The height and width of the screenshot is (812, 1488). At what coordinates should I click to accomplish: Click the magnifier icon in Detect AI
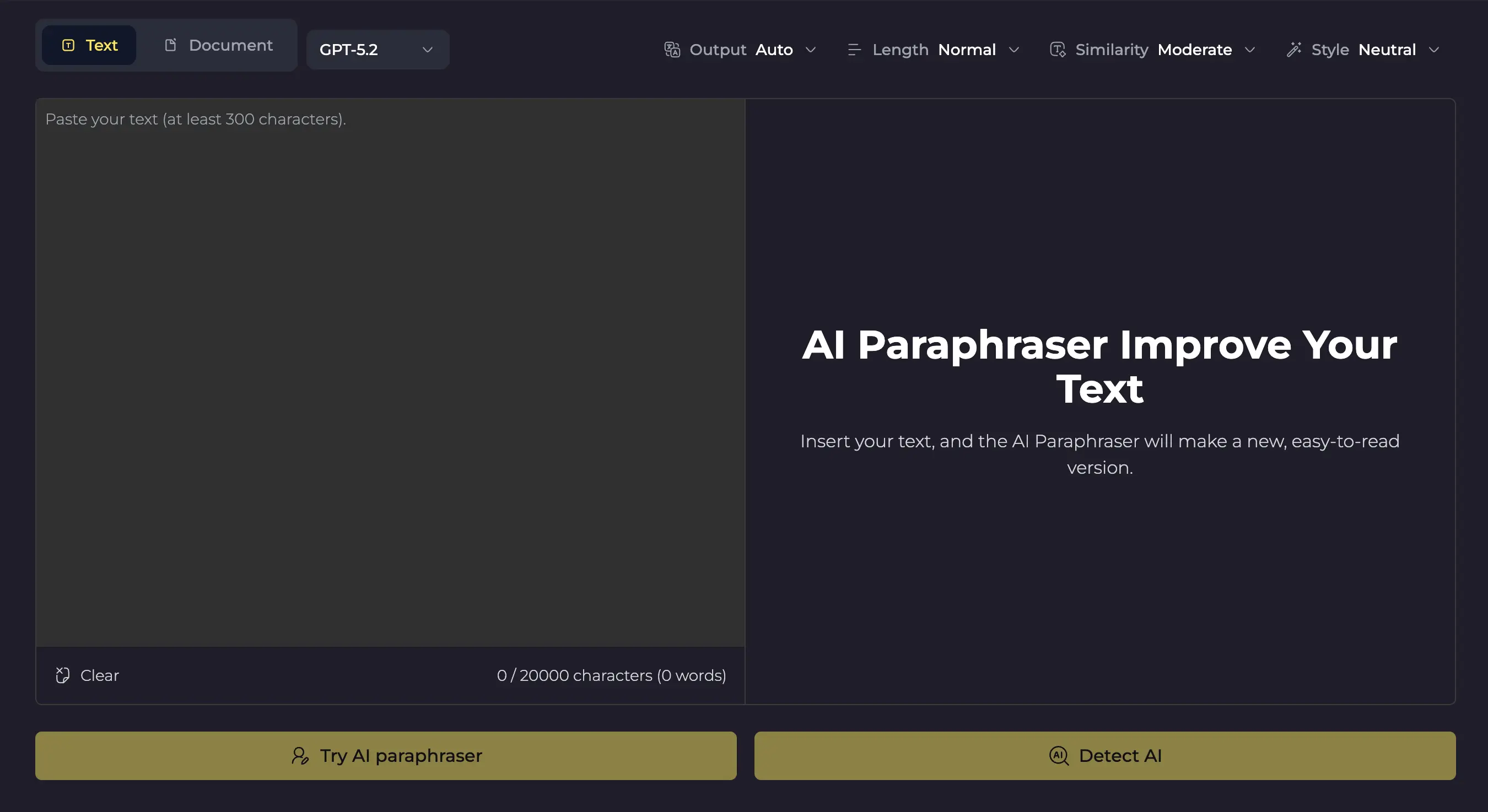click(1058, 755)
